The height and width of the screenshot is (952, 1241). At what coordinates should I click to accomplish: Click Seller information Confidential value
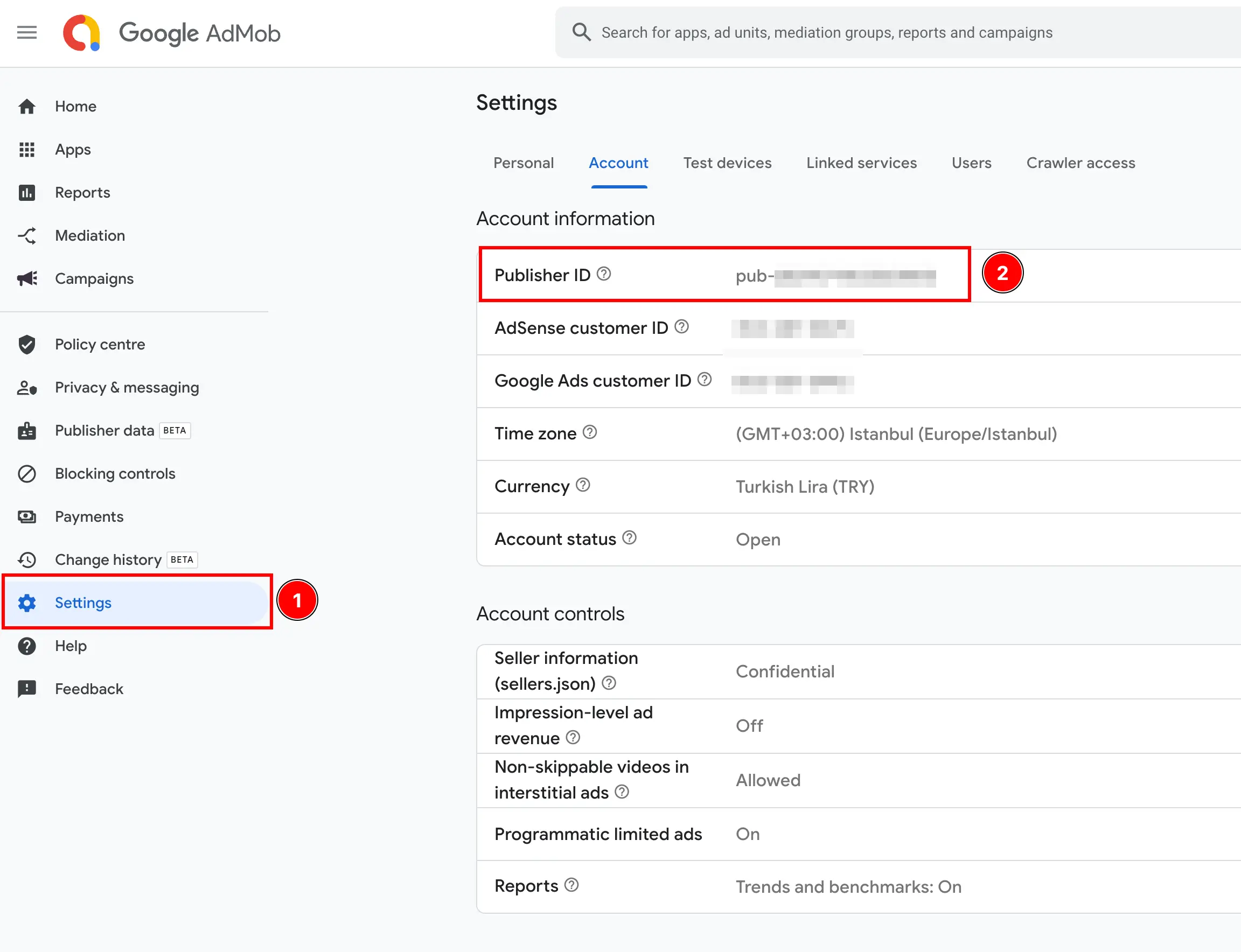(785, 671)
